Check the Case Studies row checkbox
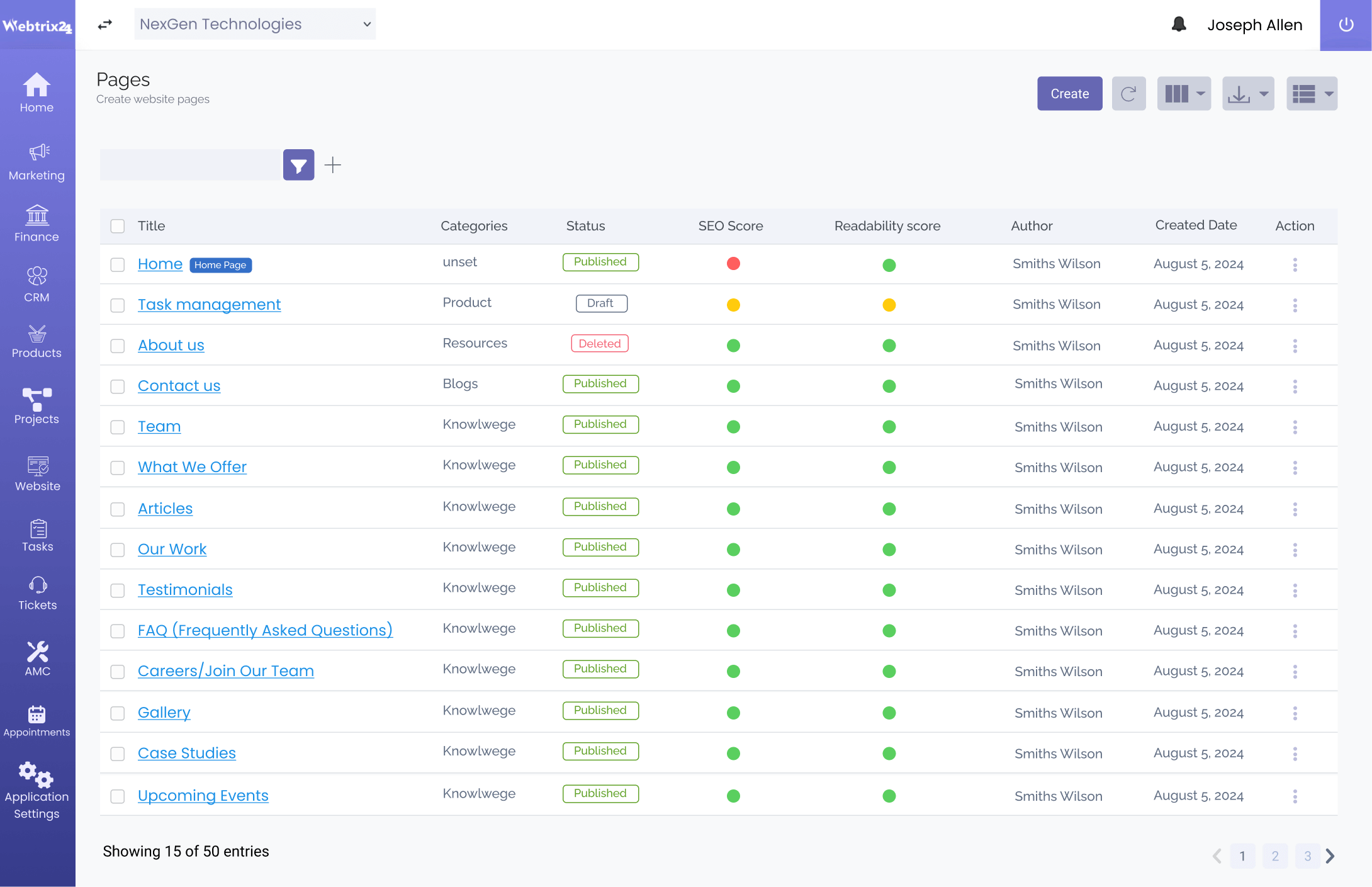The width and height of the screenshot is (1372, 887). coord(118,754)
